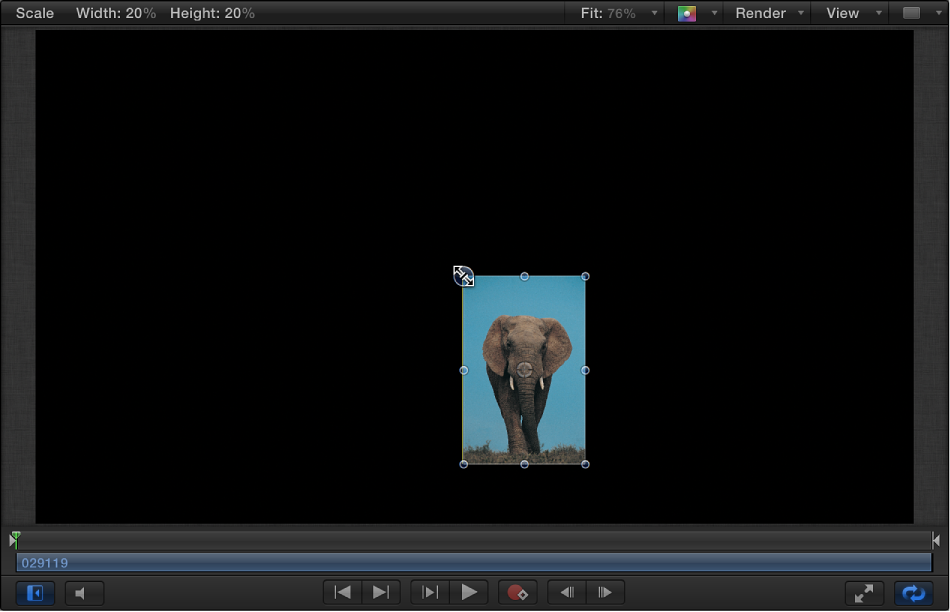Step forward one frame
Viewport: 950px width, 612px height.
click(604, 592)
